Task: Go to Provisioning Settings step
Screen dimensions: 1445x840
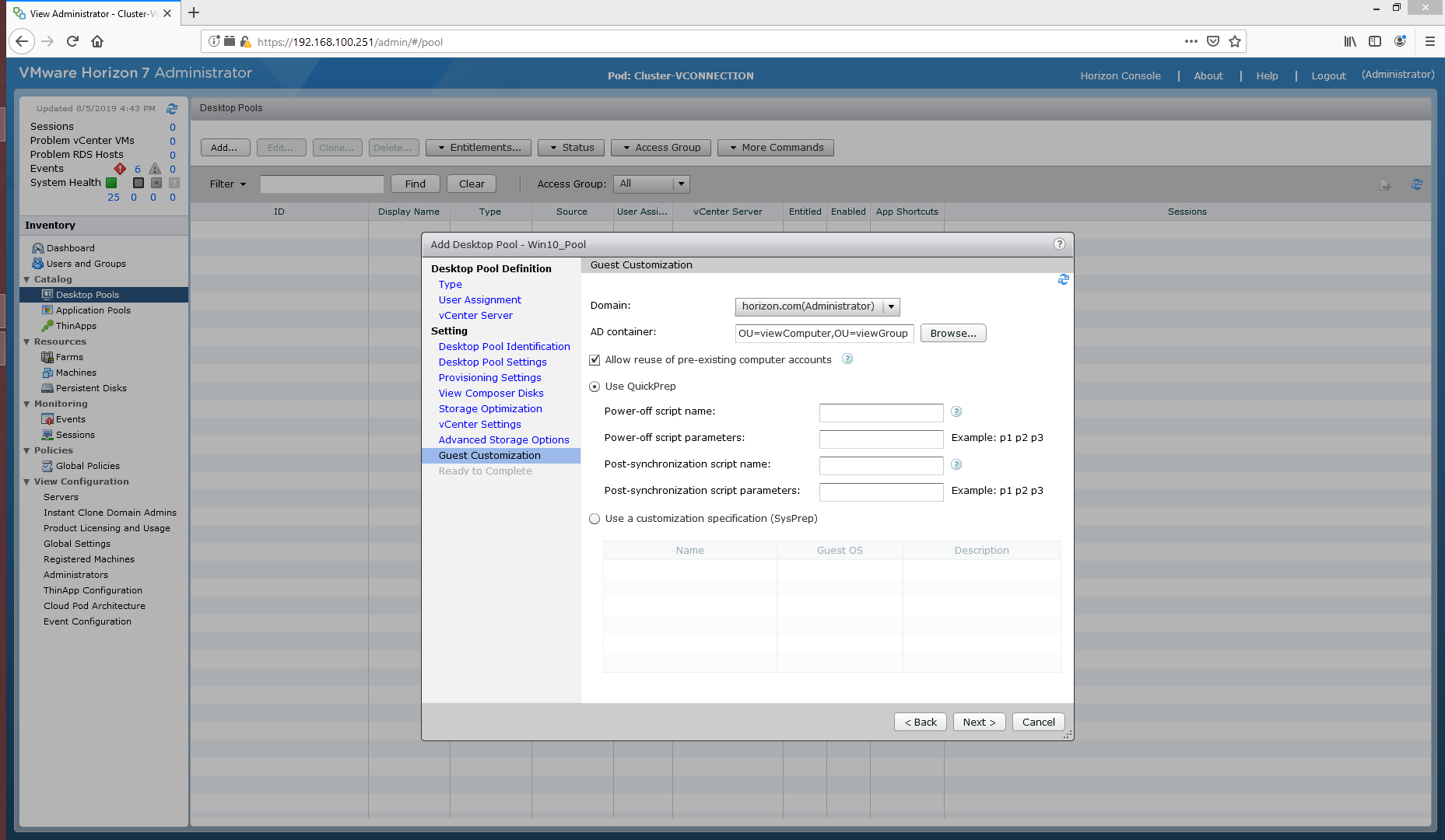Action: (489, 378)
